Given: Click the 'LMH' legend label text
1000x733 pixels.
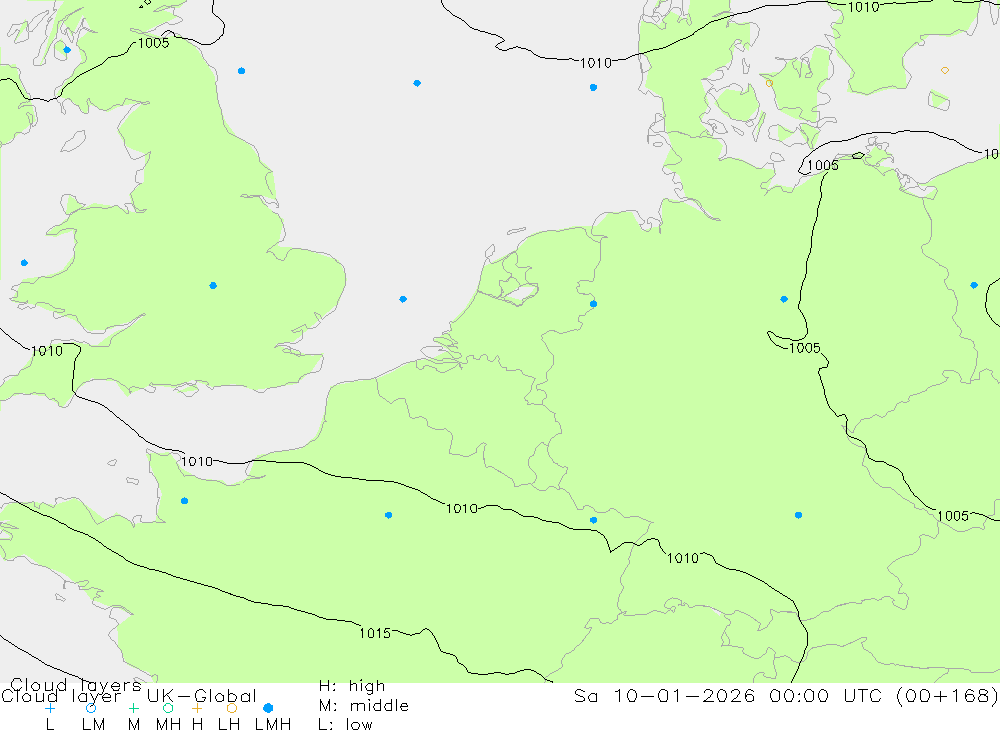Looking at the screenshot, I should (x=273, y=725).
